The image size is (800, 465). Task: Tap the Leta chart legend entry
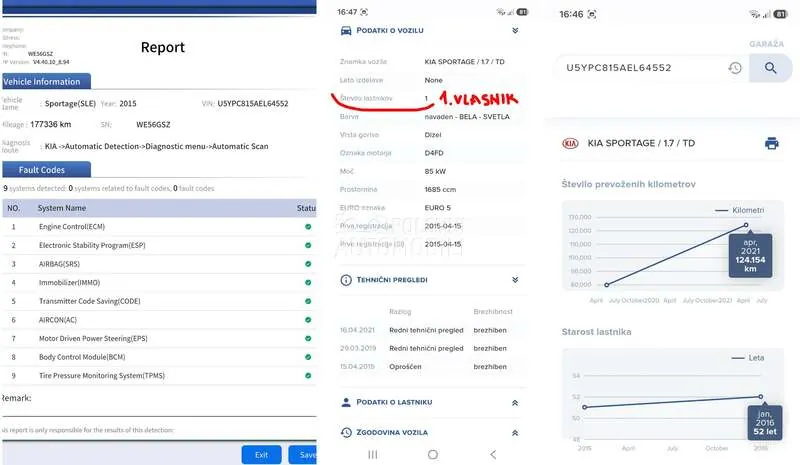(x=747, y=358)
